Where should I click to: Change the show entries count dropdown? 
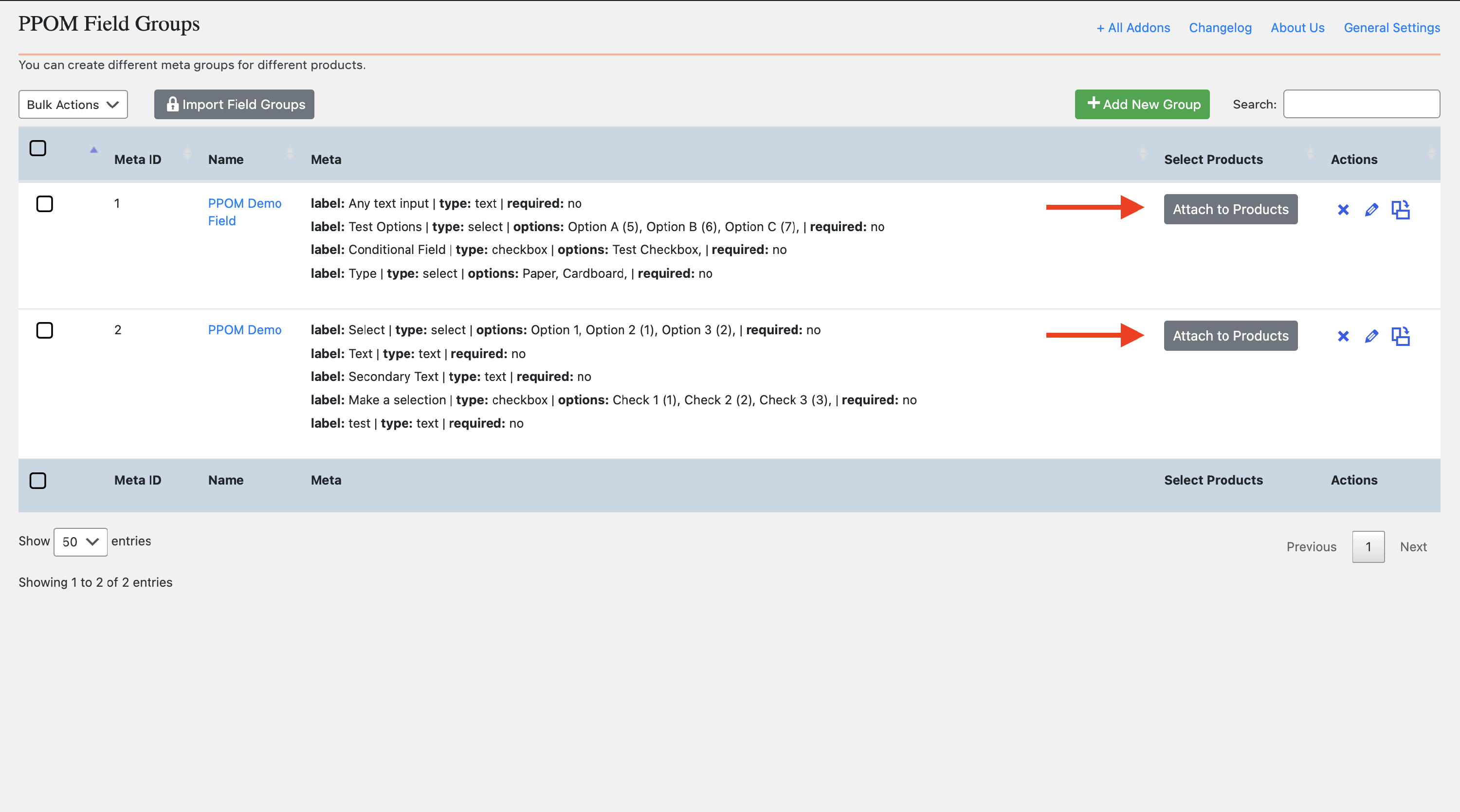point(80,541)
